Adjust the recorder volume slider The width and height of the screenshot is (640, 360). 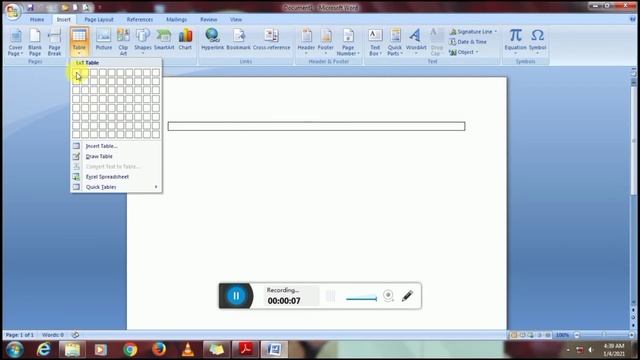click(361, 299)
